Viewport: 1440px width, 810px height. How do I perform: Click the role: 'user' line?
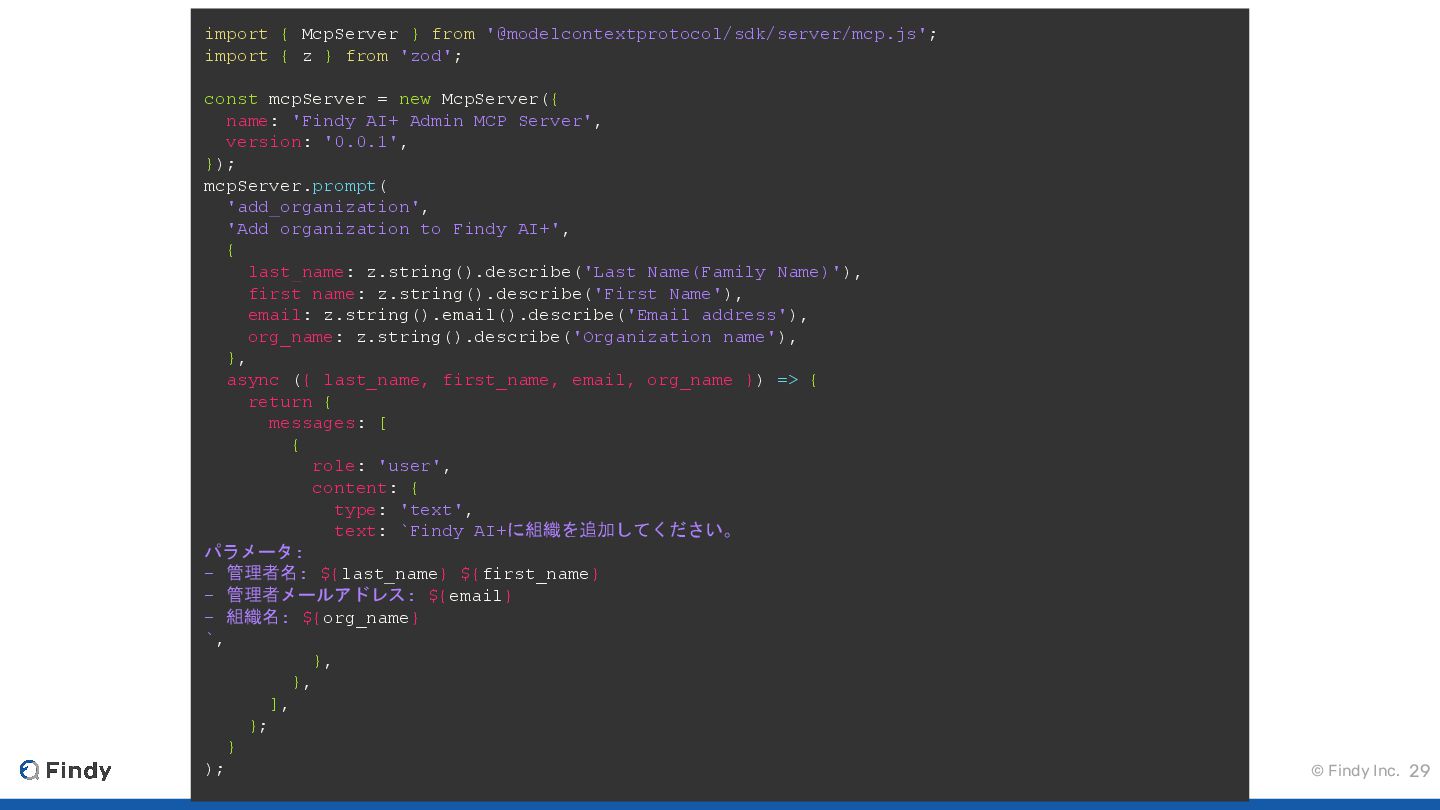[382, 466]
